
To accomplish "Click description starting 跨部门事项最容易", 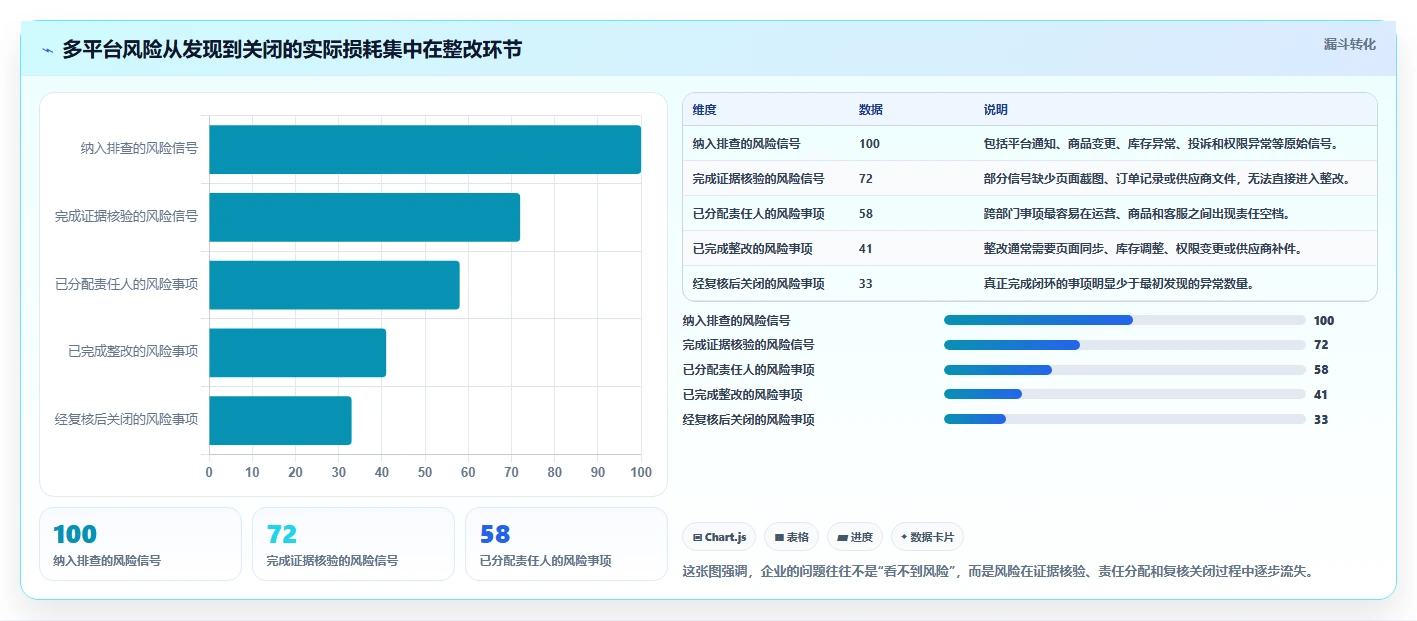I will click(x=1136, y=214).
